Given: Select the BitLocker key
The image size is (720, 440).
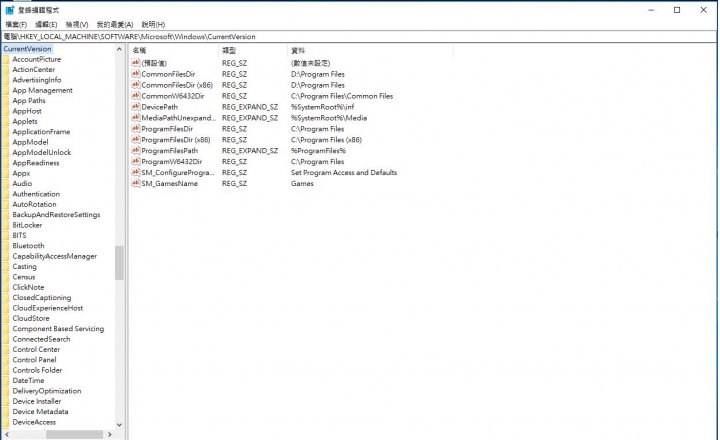Looking at the screenshot, I should pyautogui.click(x=27, y=225).
